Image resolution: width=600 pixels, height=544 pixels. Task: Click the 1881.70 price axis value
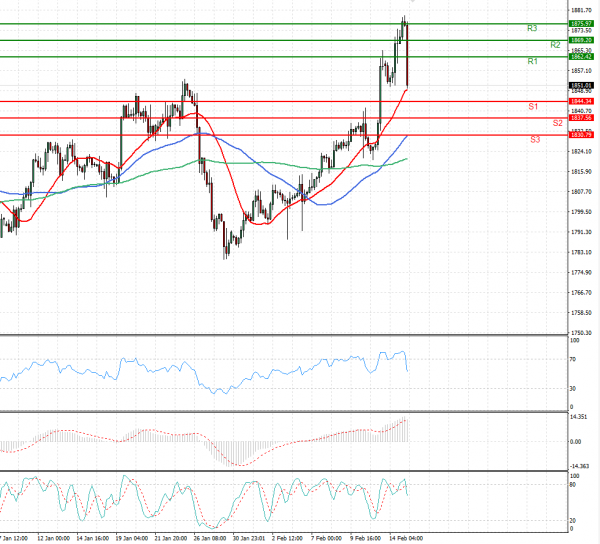coord(581,10)
